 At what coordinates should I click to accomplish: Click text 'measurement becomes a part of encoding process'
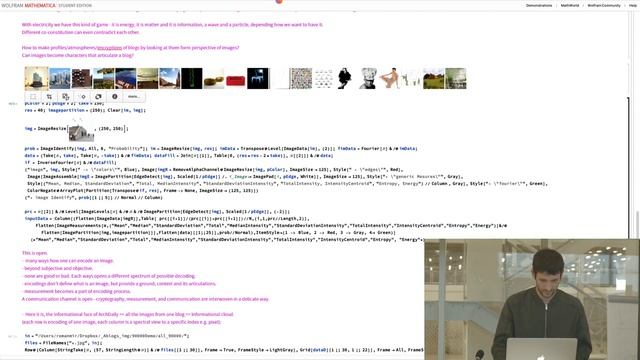(x=77, y=291)
